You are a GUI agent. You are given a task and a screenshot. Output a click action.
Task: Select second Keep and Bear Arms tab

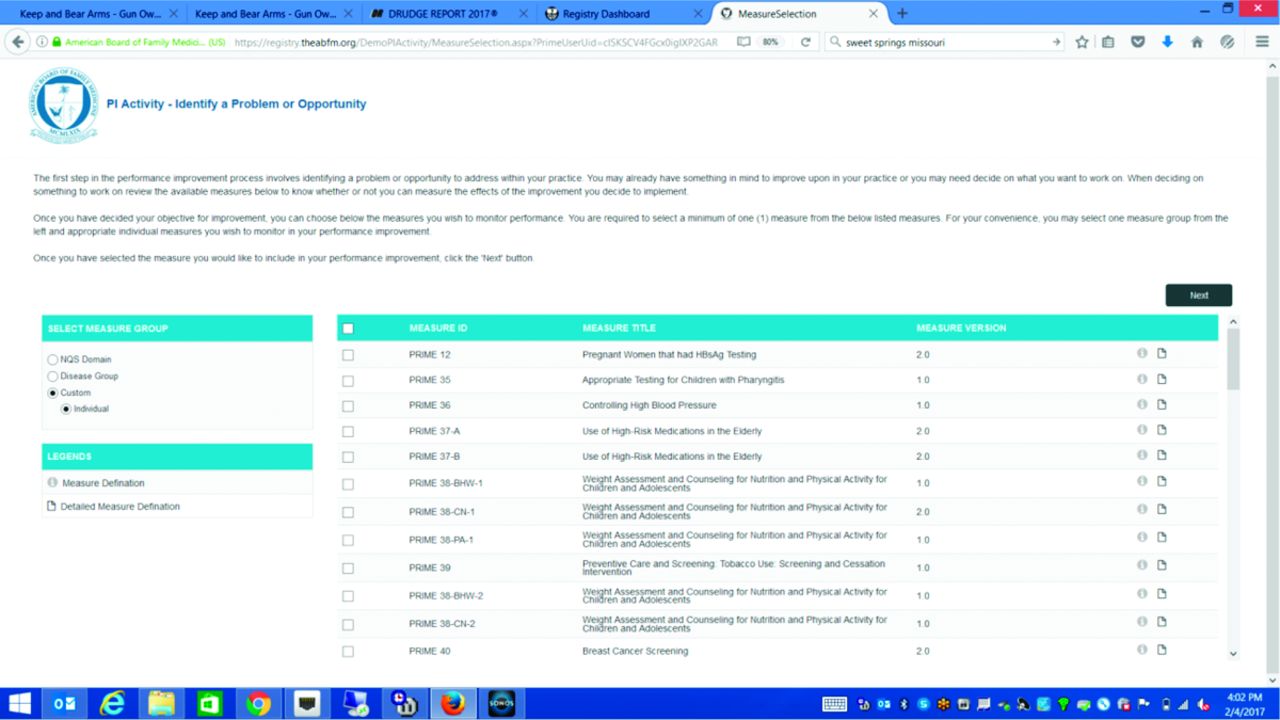coord(271,13)
